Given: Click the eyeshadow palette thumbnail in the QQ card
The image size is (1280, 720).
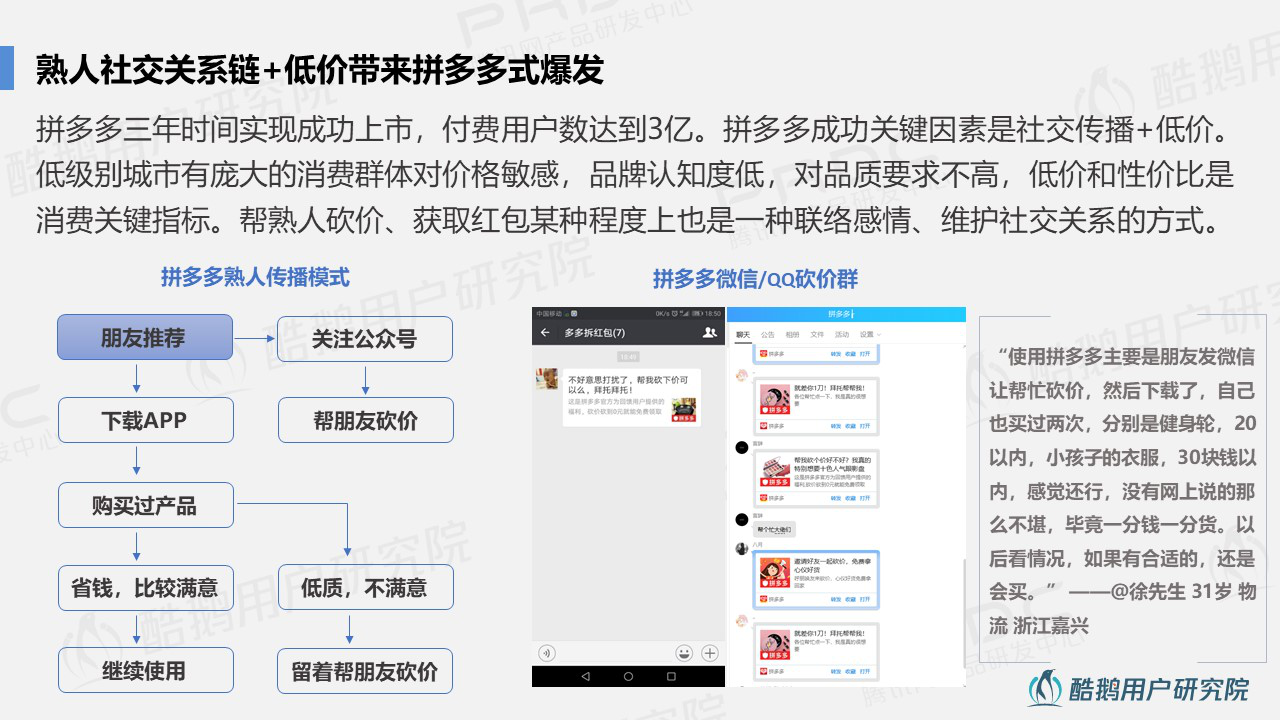Looking at the screenshot, I should tap(776, 471).
